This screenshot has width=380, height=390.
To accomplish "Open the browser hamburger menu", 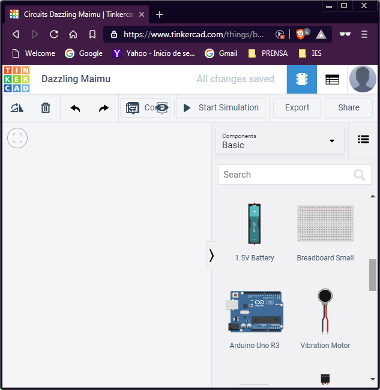I will (364, 34).
